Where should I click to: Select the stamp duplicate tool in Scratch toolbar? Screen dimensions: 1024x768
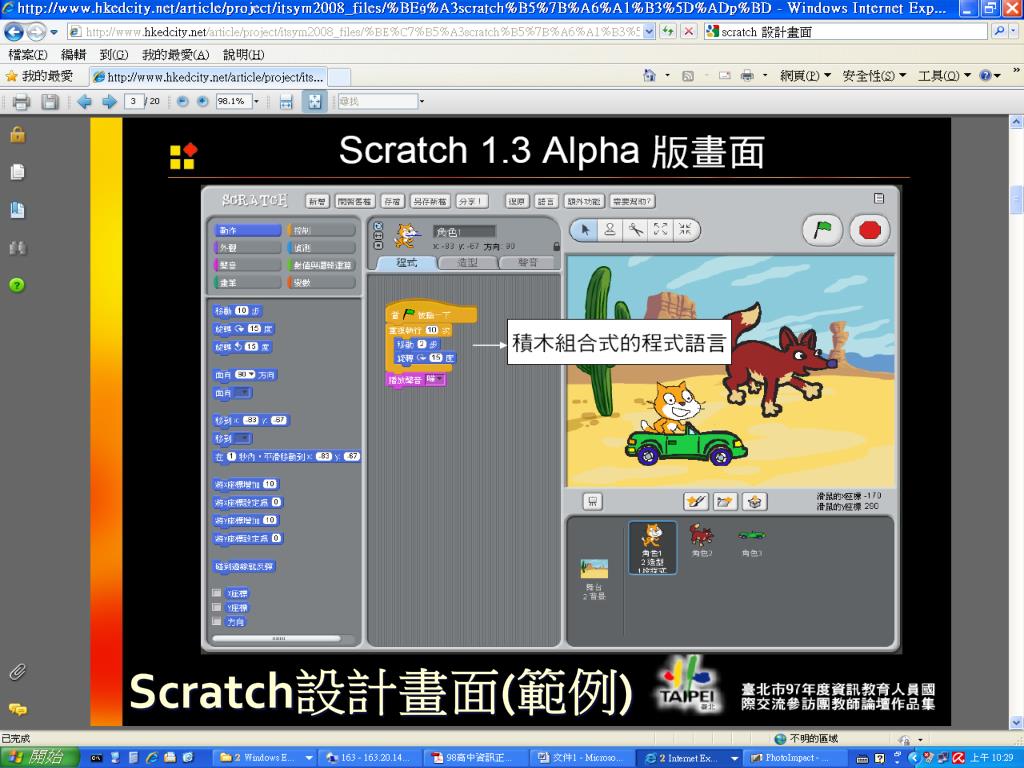point(609,229)
